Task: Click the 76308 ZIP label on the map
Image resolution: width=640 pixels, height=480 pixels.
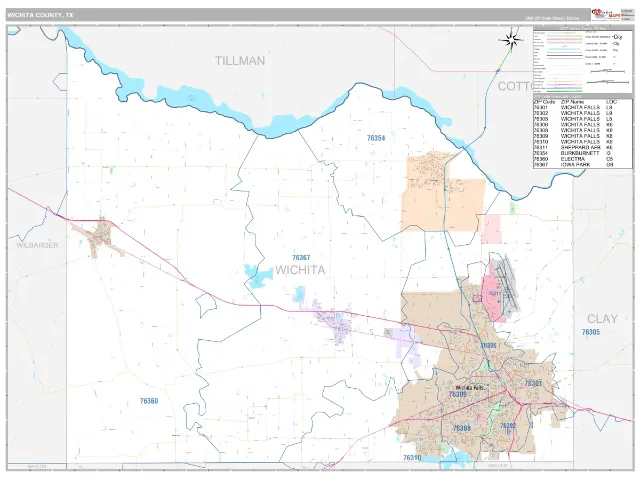Action: (462, 428)
